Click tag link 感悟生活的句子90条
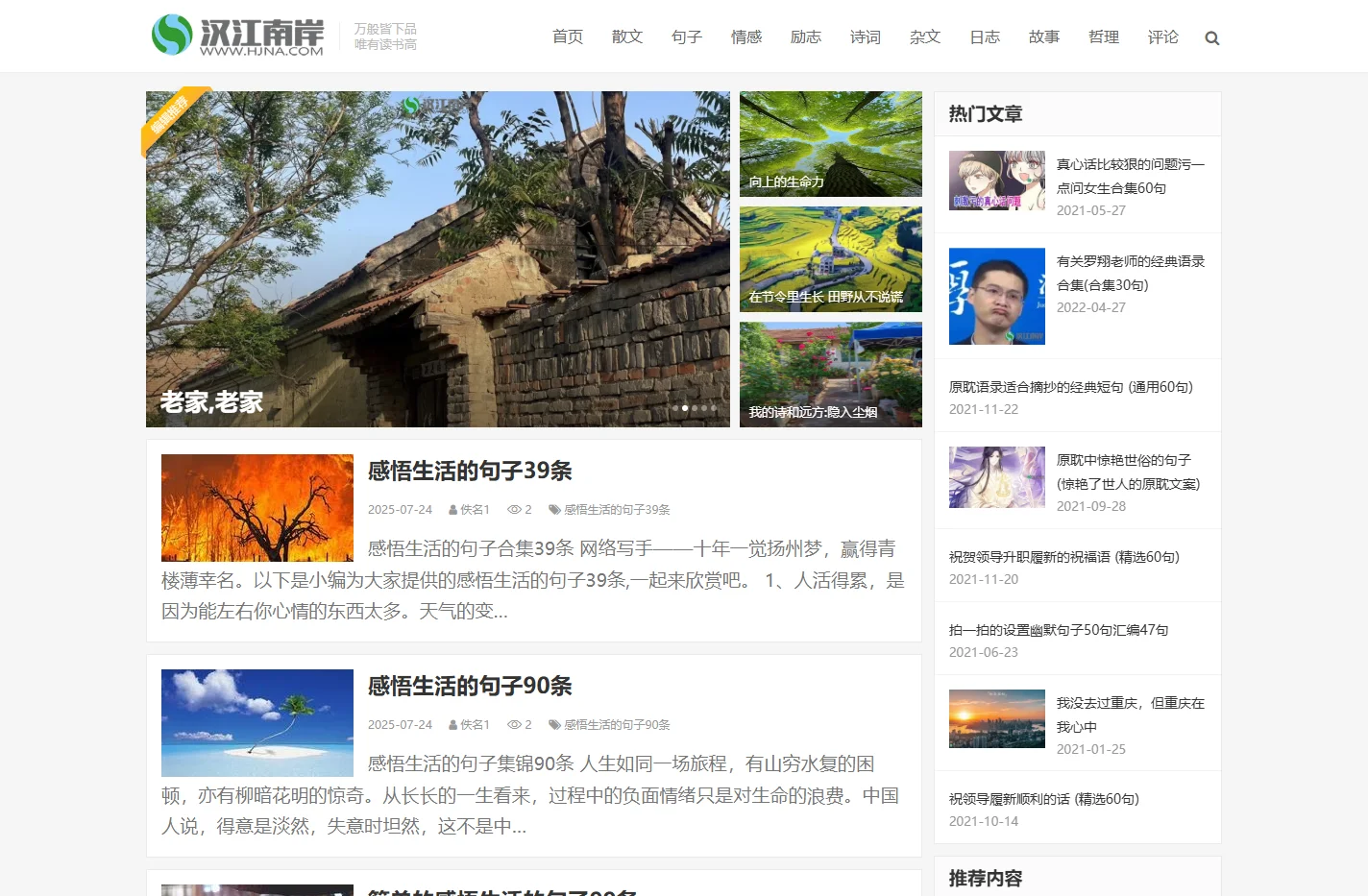The width and height of the screenshot is (1368, 896). pos(617,725)
